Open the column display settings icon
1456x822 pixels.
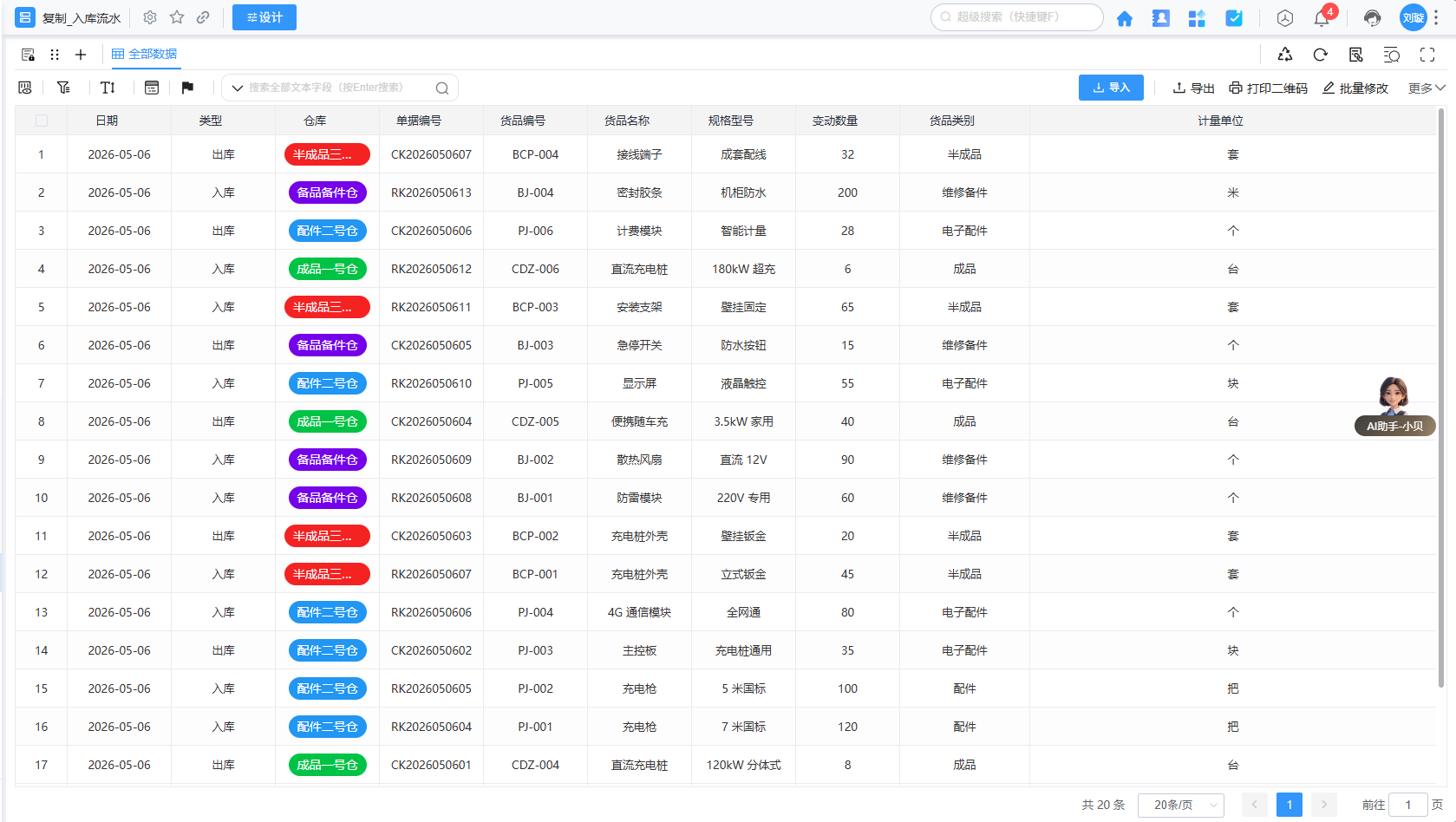(x=25, y=88)
